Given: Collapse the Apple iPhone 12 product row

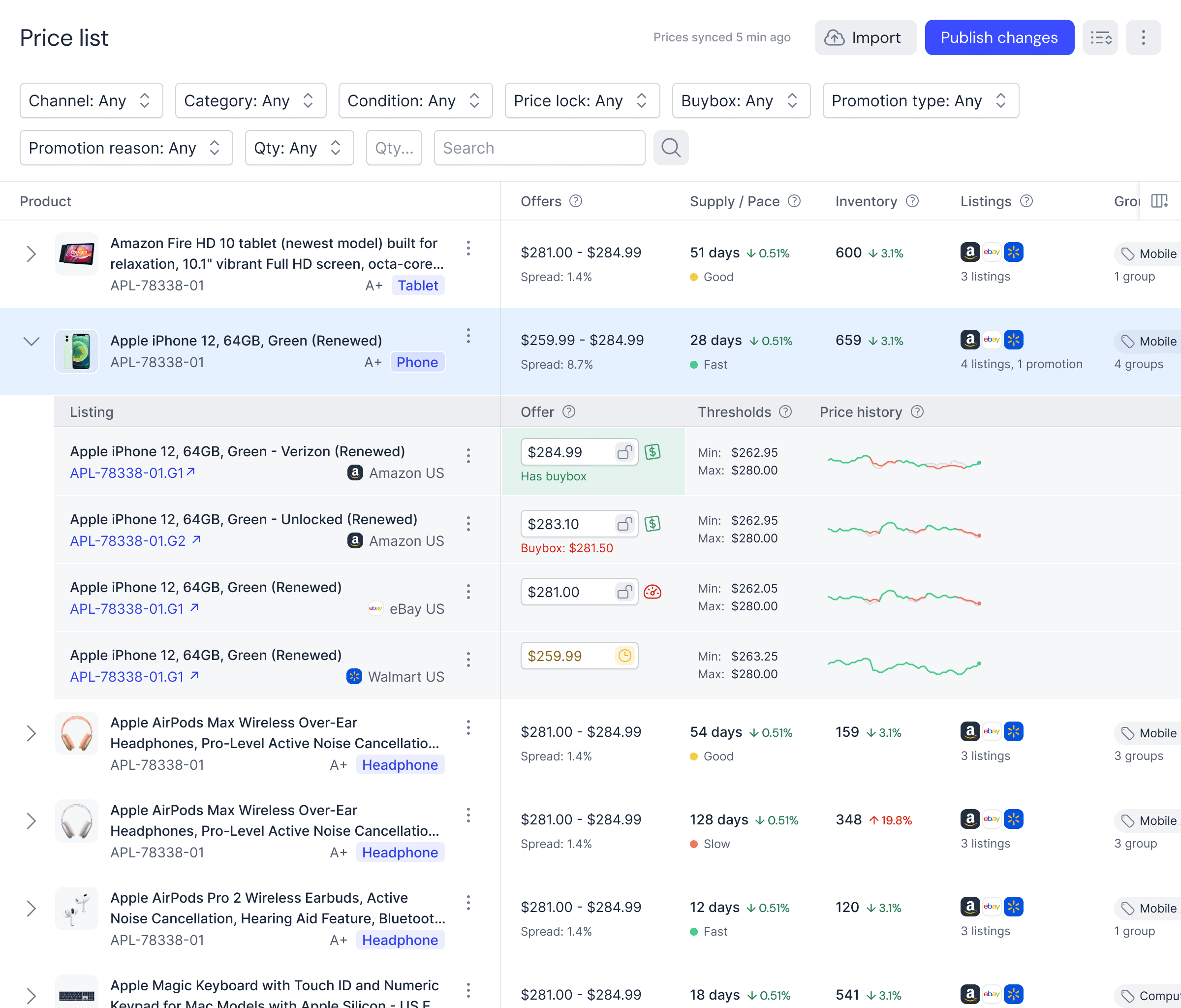Looking at the screenshot, I should 31,341.
